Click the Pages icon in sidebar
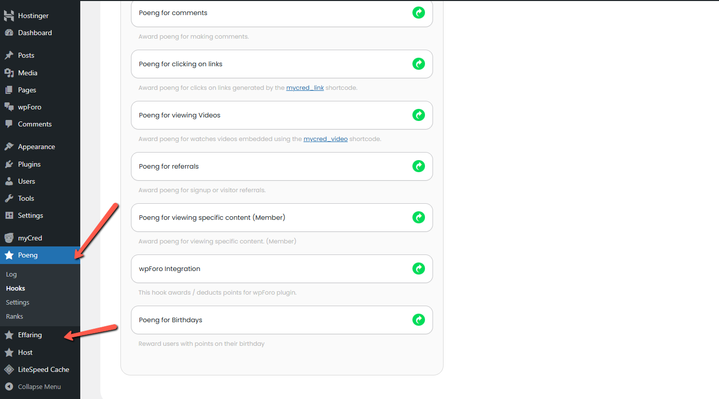Screen dimensions: 719x399 coord(9,90)
